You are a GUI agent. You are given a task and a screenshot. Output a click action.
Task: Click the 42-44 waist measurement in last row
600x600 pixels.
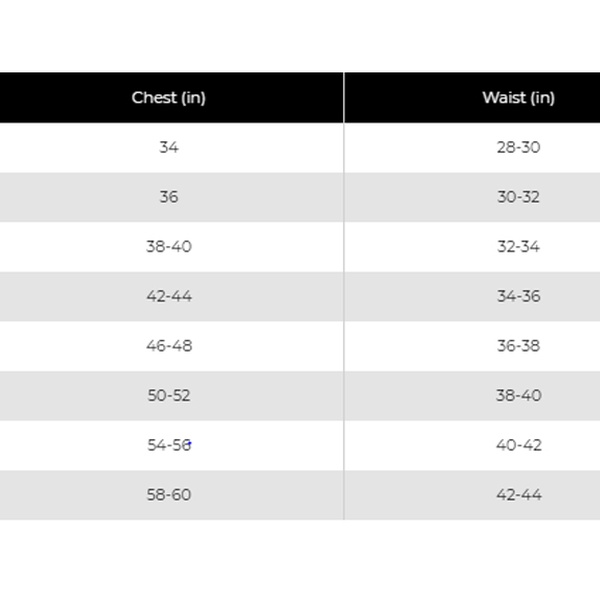pyautogui.click(x=519, y=495)
